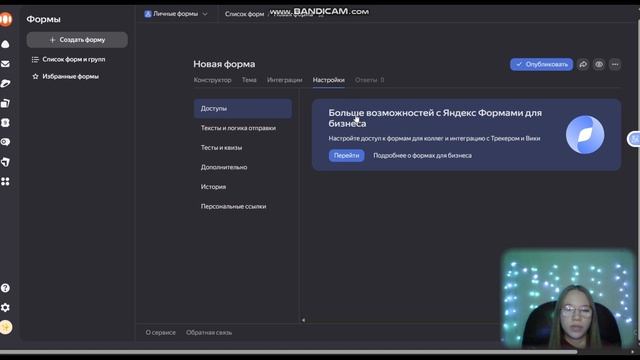Open the user avatar at sidebar bottom

pyautogui.click(x=6, y=327)
